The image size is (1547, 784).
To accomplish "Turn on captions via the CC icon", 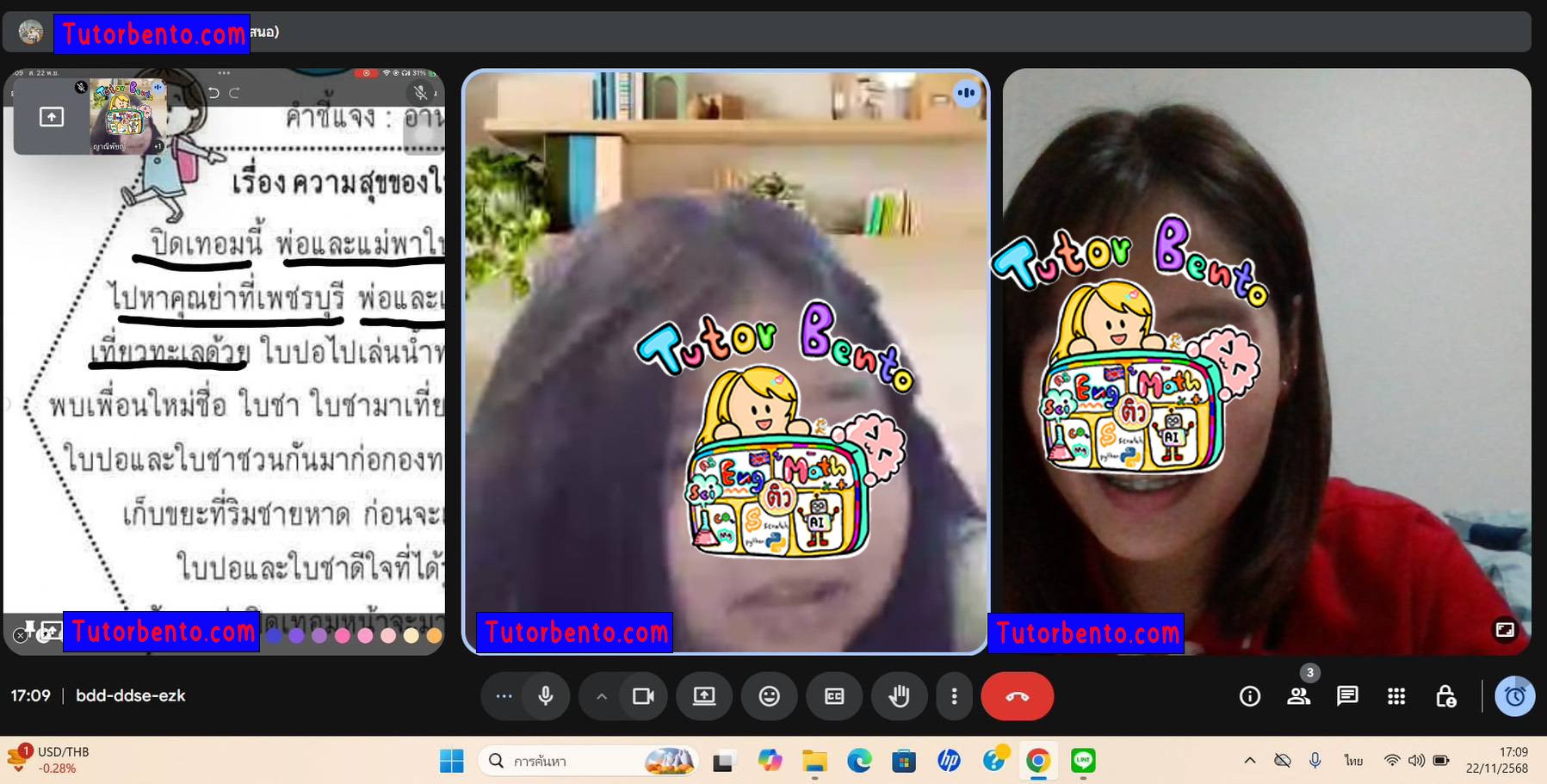I will tap(834, 696).
